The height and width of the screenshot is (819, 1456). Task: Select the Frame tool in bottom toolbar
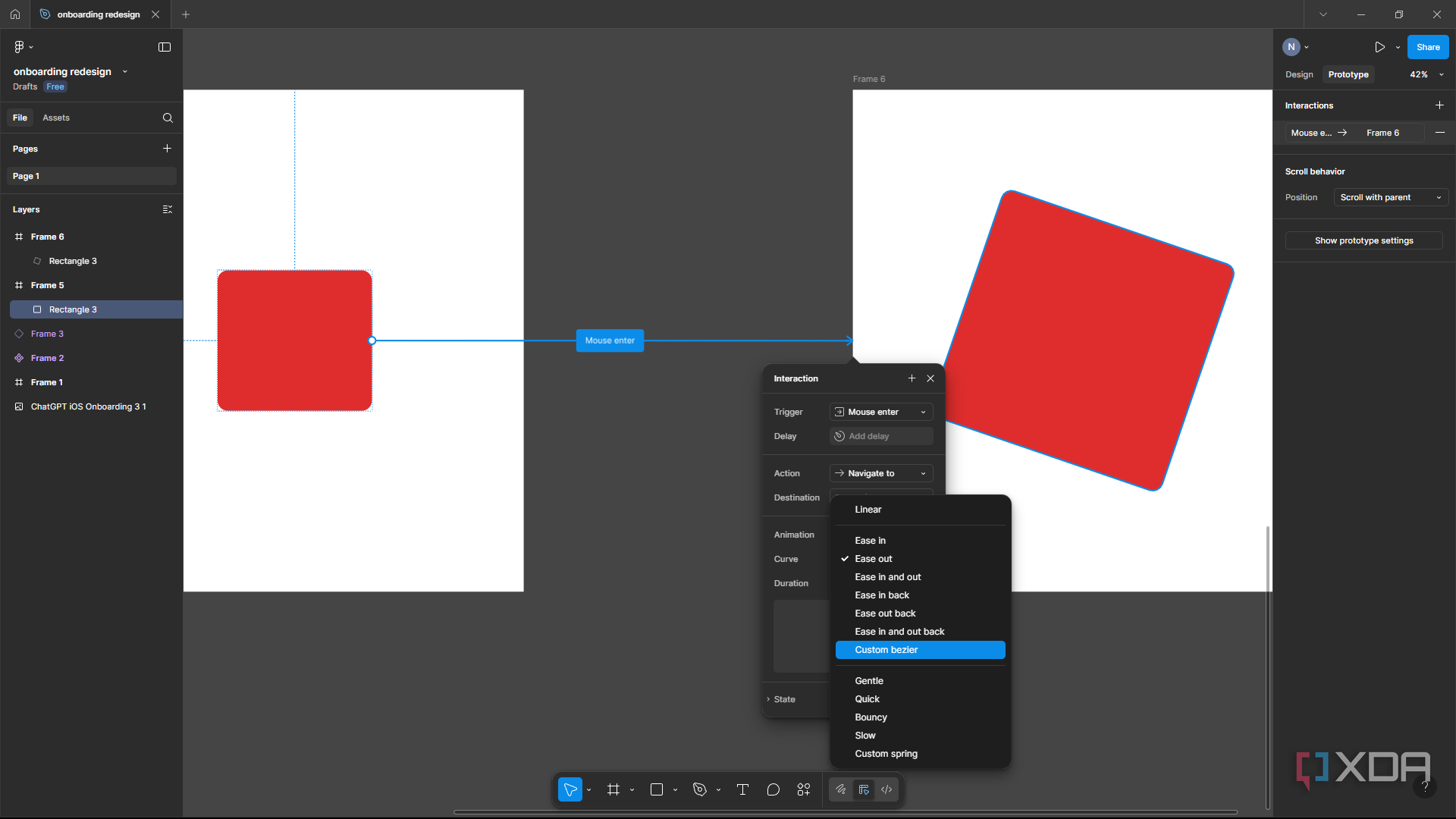(x=613, y=789)
